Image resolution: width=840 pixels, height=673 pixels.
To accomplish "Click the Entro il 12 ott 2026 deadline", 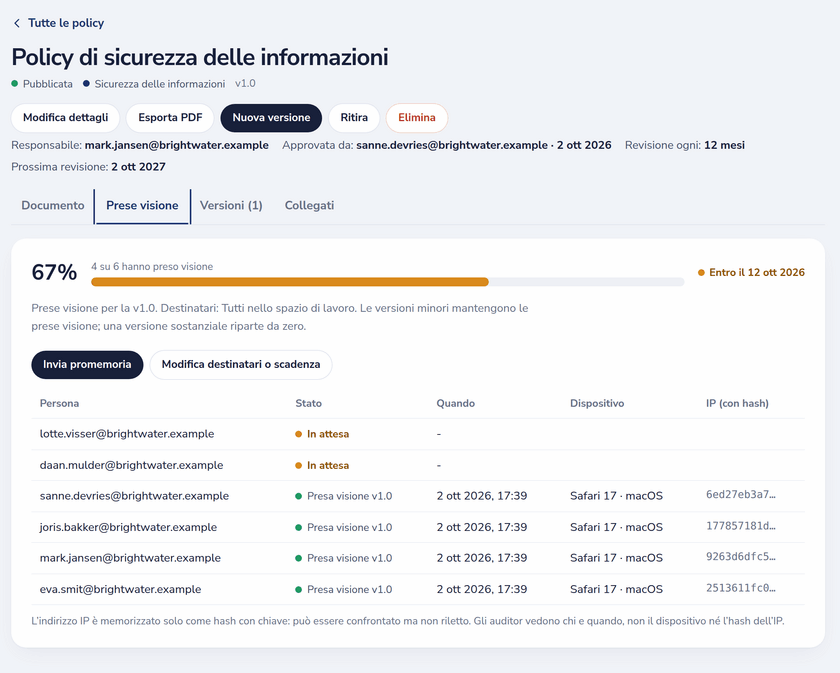I will click(x=751, y=273).
